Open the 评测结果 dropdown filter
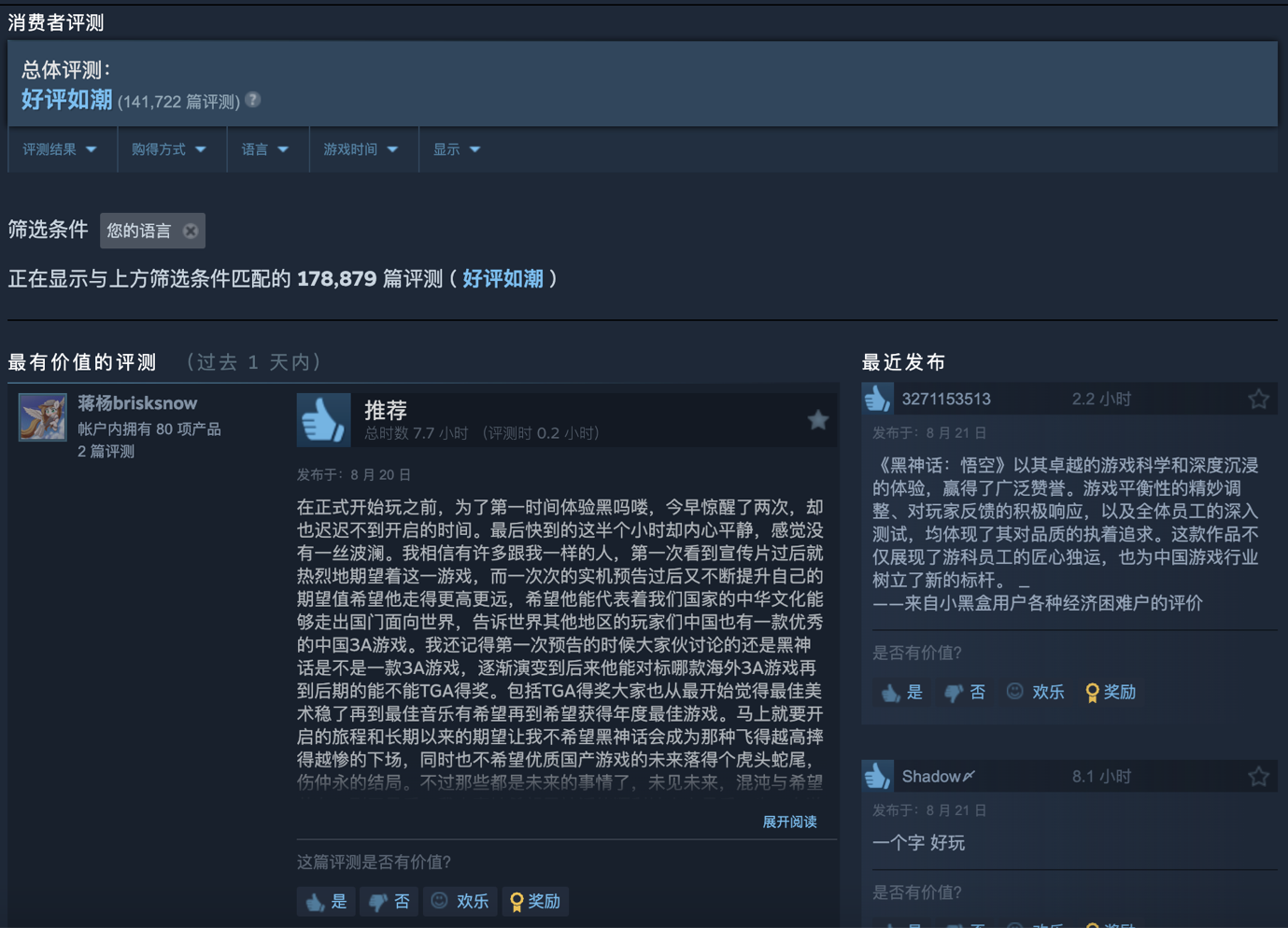1288x928 pixels. coord(61,149)
